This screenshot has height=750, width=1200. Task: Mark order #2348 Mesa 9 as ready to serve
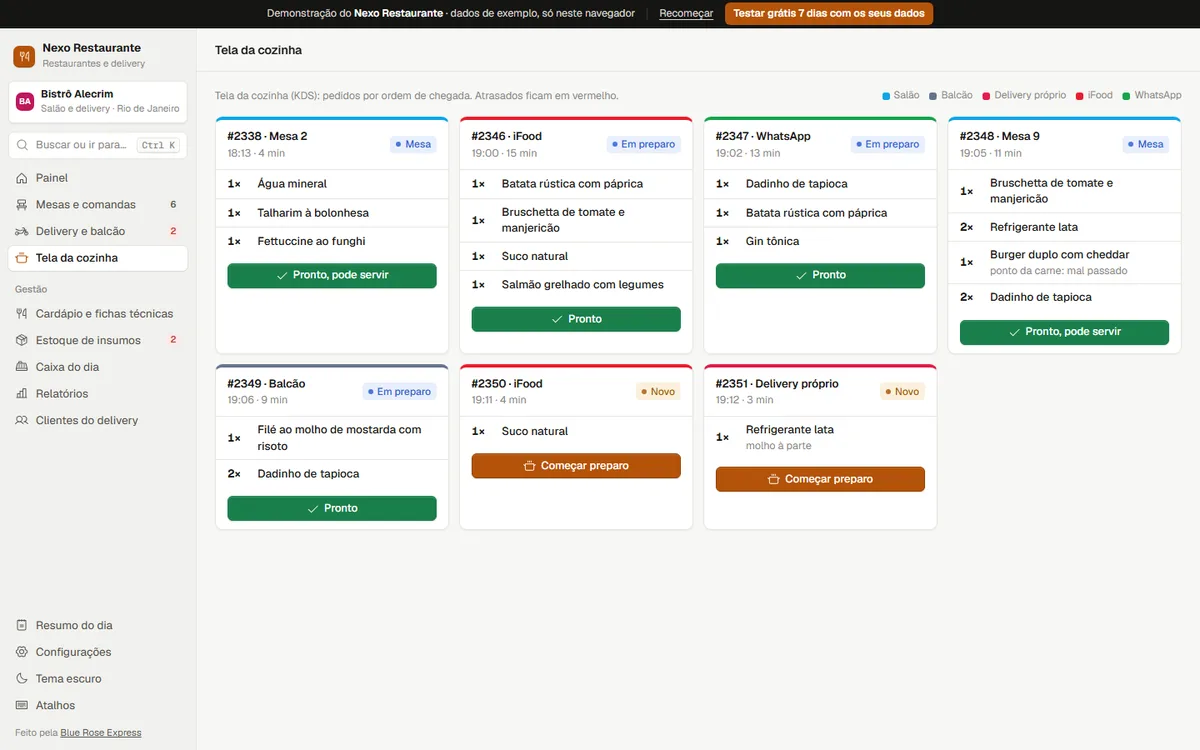[1064, 332]
